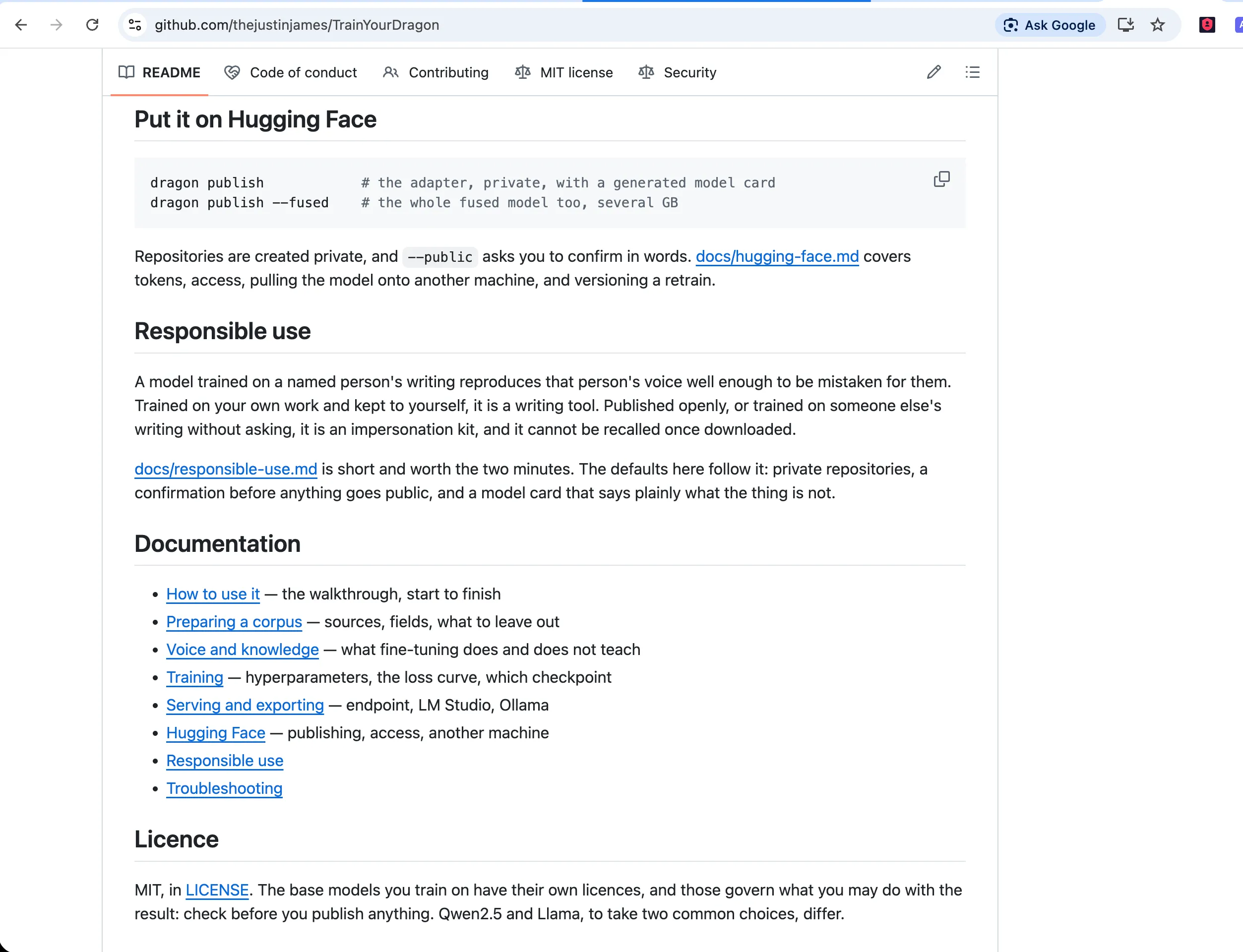The width and height of the screenshot is (1243, 952).
Task: Click the Put it on Hugging Face heading
Action: click(x=255, y=119)
